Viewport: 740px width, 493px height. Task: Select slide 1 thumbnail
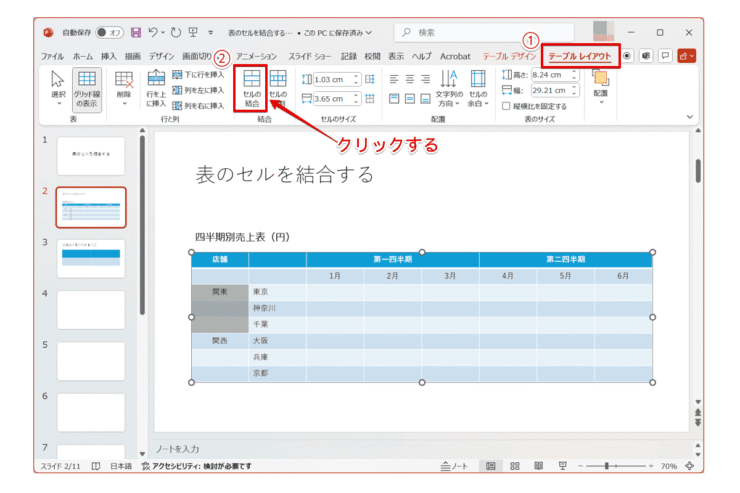coord(91,156)
